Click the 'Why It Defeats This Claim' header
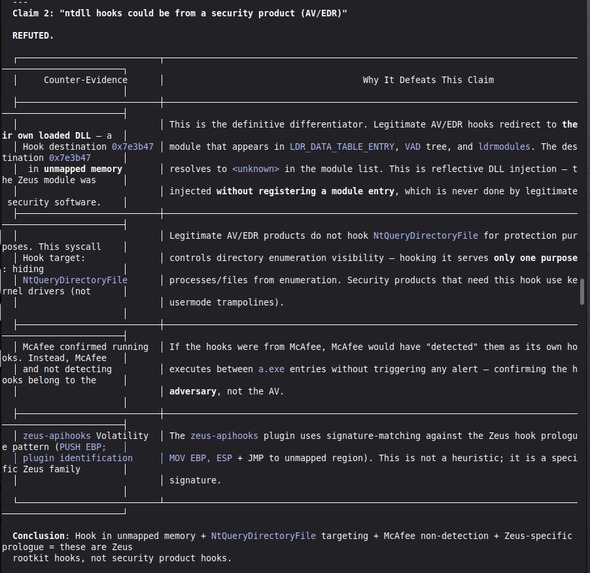590x573 pixels. pos(428,80)
